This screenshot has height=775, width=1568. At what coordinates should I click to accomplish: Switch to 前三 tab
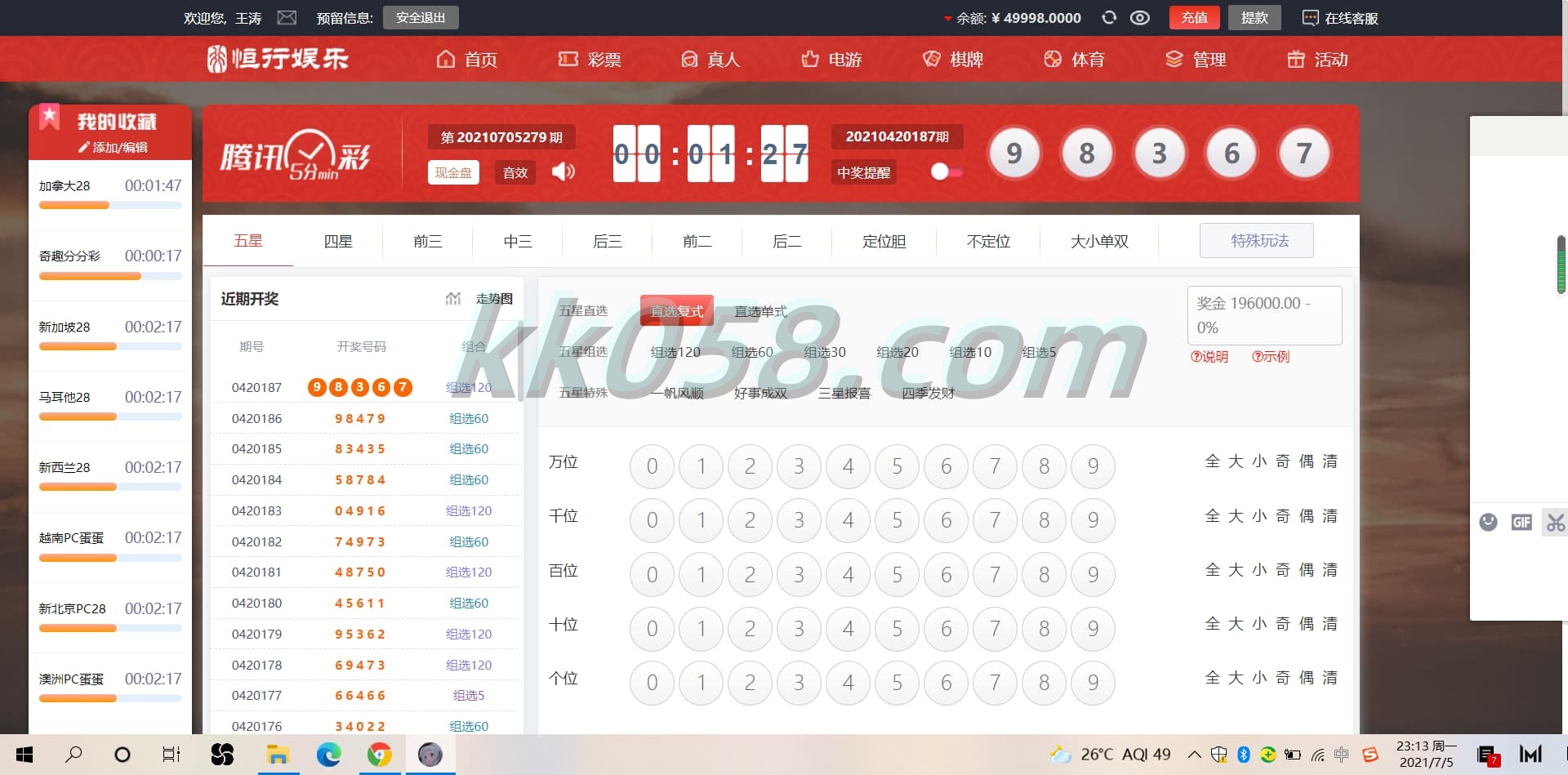[x=428, y=241]
